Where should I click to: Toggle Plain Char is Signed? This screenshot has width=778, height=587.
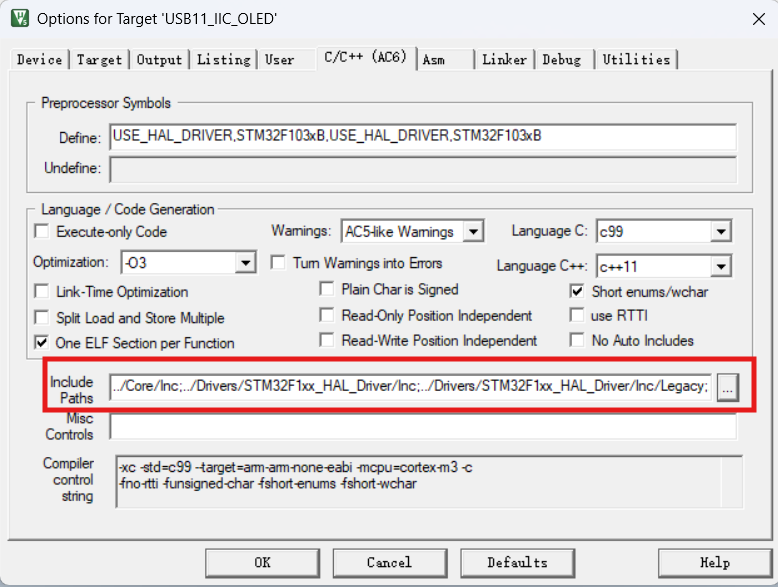(x=326, y=289)
